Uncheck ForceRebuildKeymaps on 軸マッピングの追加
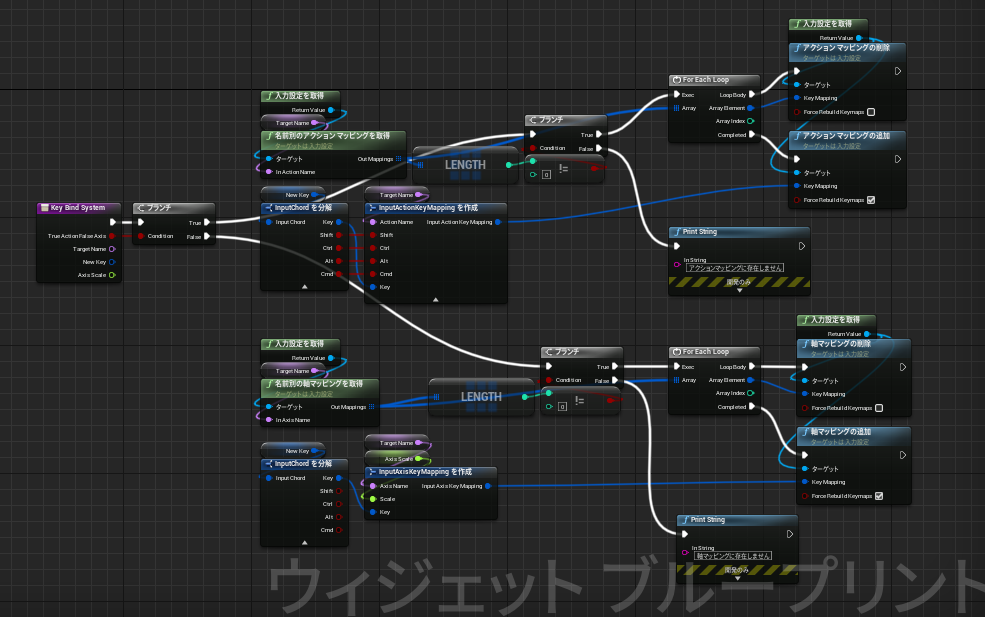Viewport: 985px width, 617px height. [x=879, y=496]
